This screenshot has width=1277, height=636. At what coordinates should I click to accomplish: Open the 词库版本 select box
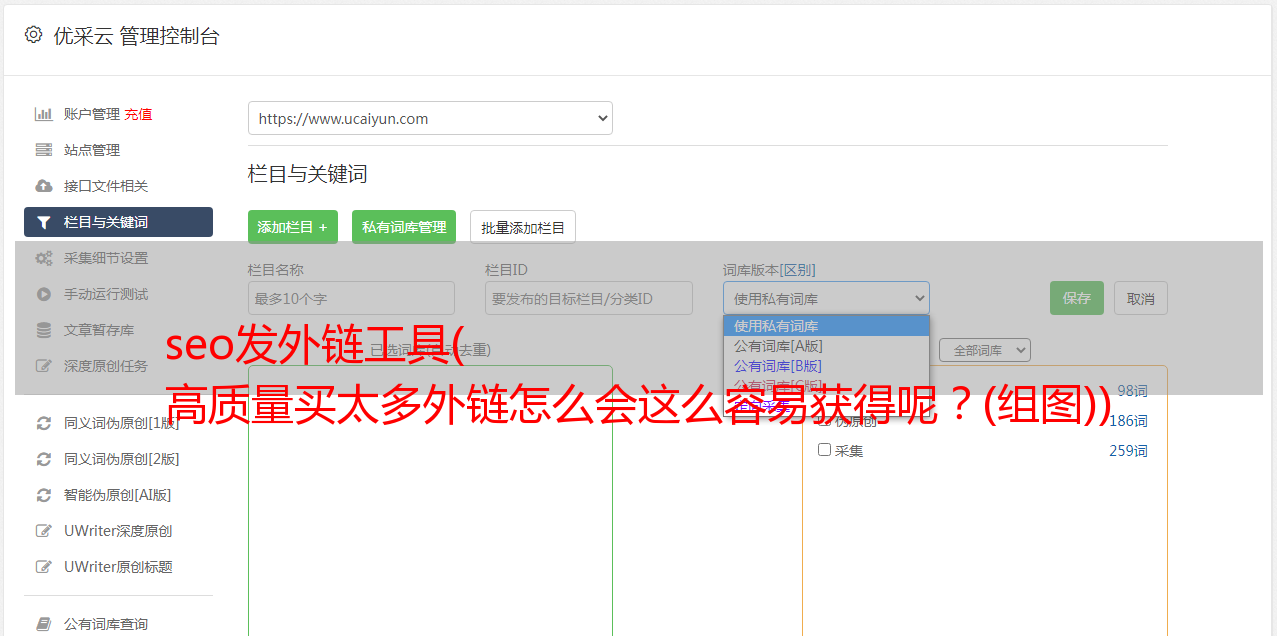826,298
